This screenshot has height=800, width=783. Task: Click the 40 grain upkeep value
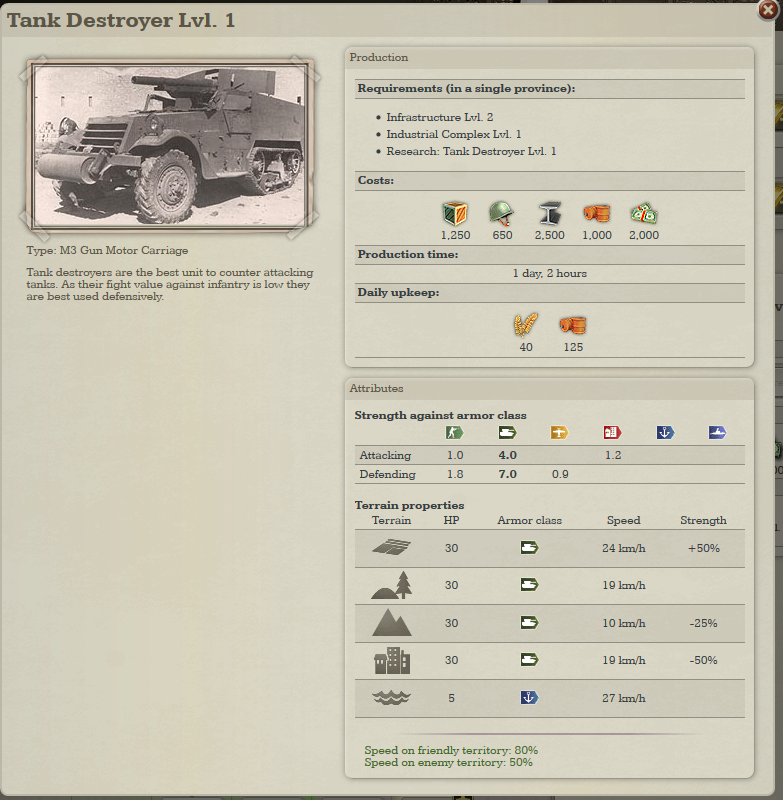click(526, 347)
